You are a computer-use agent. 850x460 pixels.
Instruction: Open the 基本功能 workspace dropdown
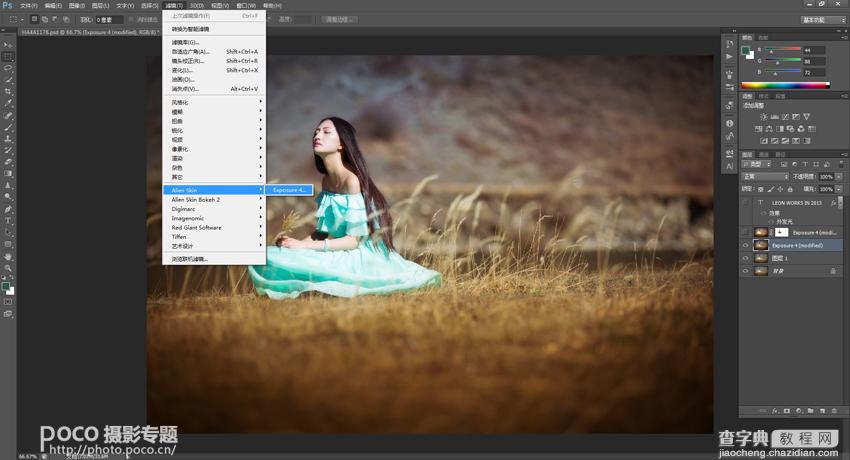click(x=823, y=20)
